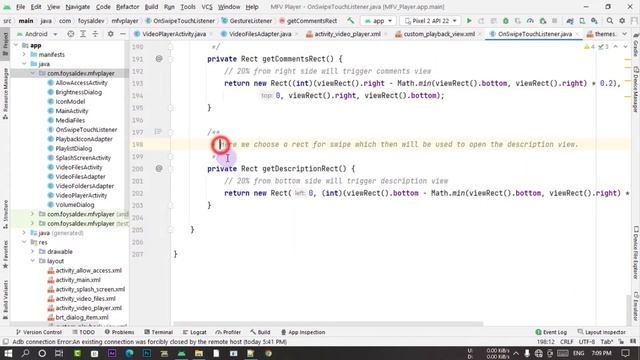Open Problems tool window

[119, 332]
